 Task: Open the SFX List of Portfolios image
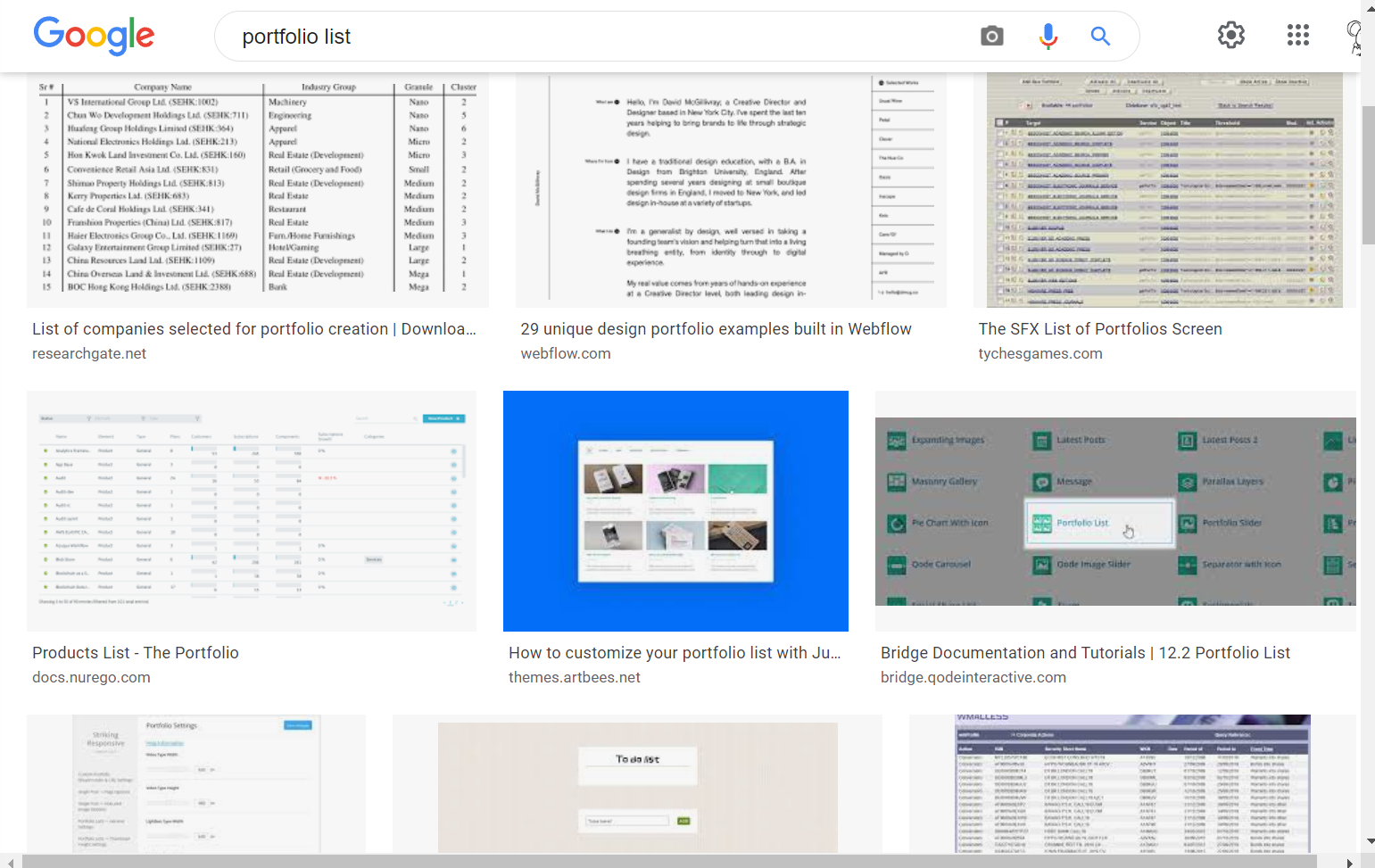pos(1164,190)
